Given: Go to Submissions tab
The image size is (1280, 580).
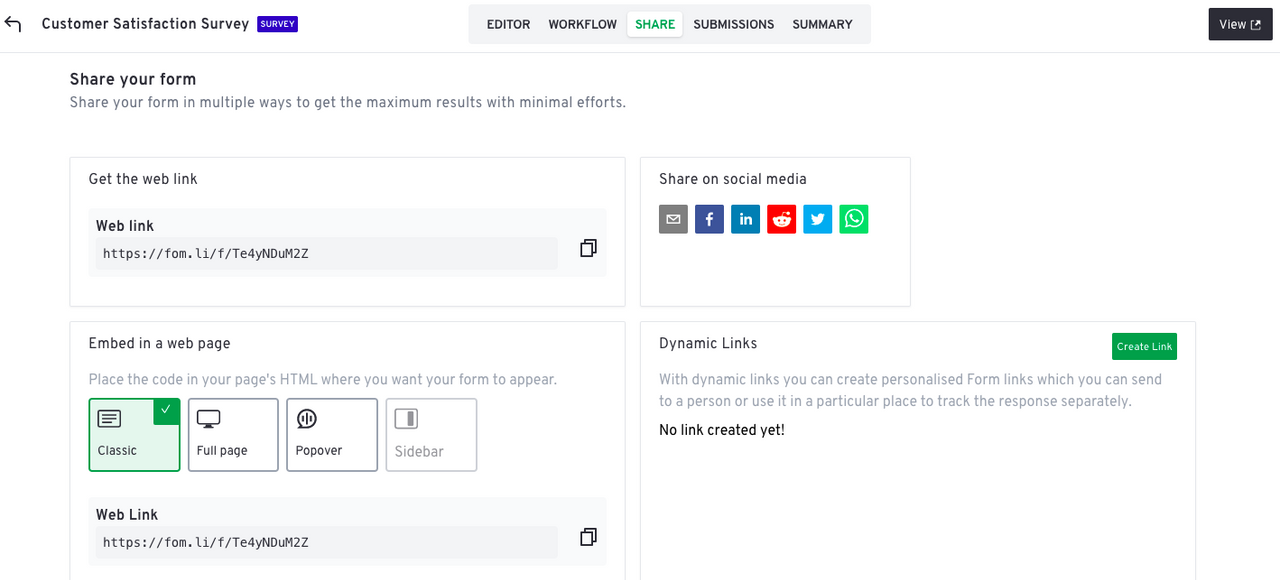Looking at the screenshot, I should click(x=733, y=24).
